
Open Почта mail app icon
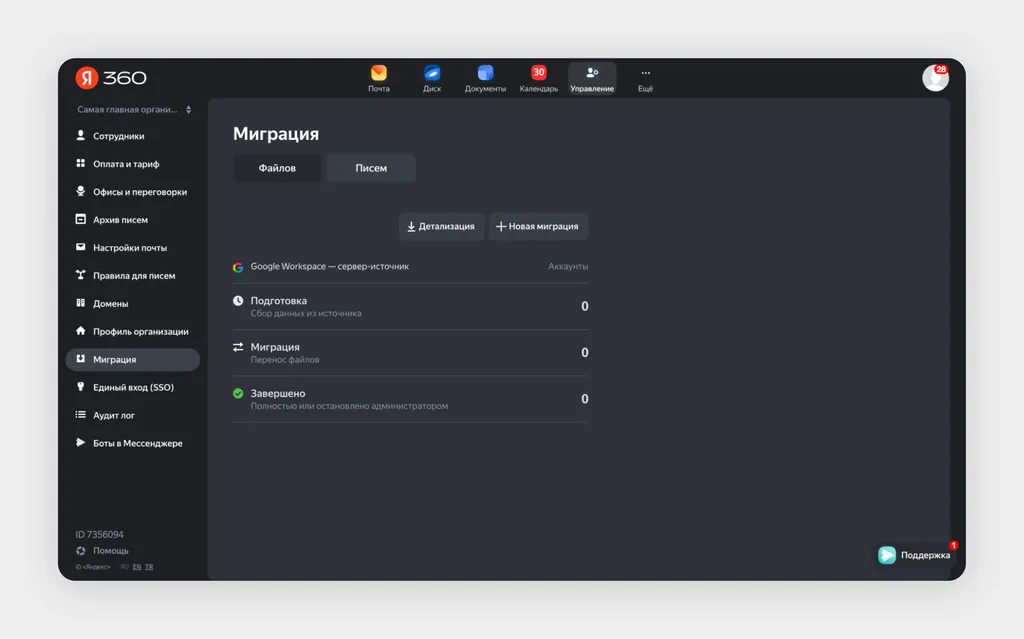(379, 78)
